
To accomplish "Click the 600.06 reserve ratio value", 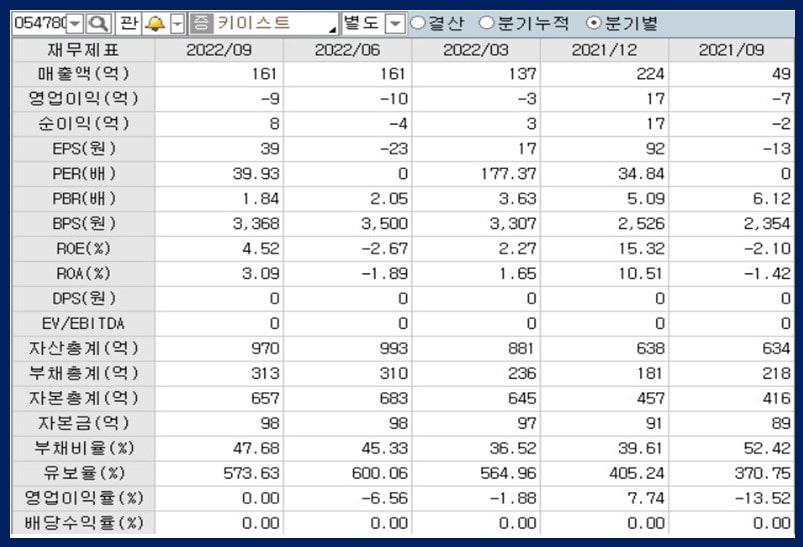I will (380, 474).
